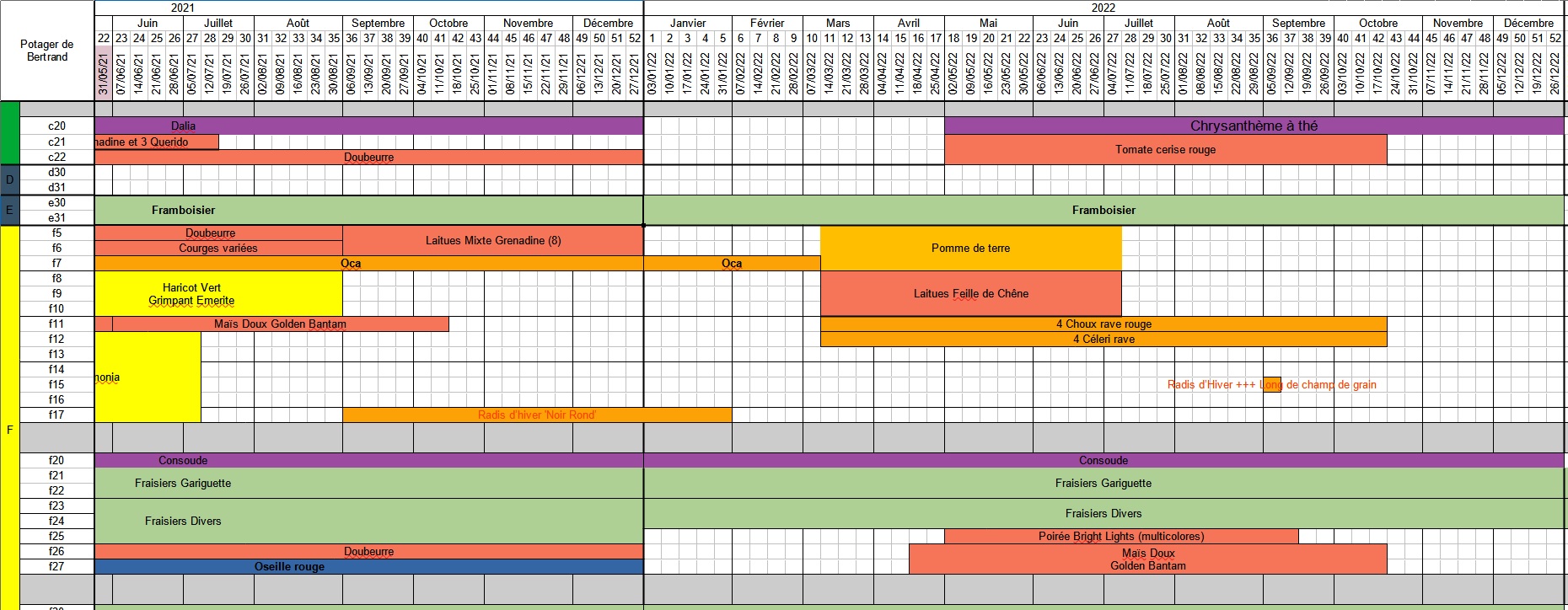Click 'Laitues Mixte Grenadine (8)' block
This screenshot has width=1568, height=610.
(x=493, y=241)
